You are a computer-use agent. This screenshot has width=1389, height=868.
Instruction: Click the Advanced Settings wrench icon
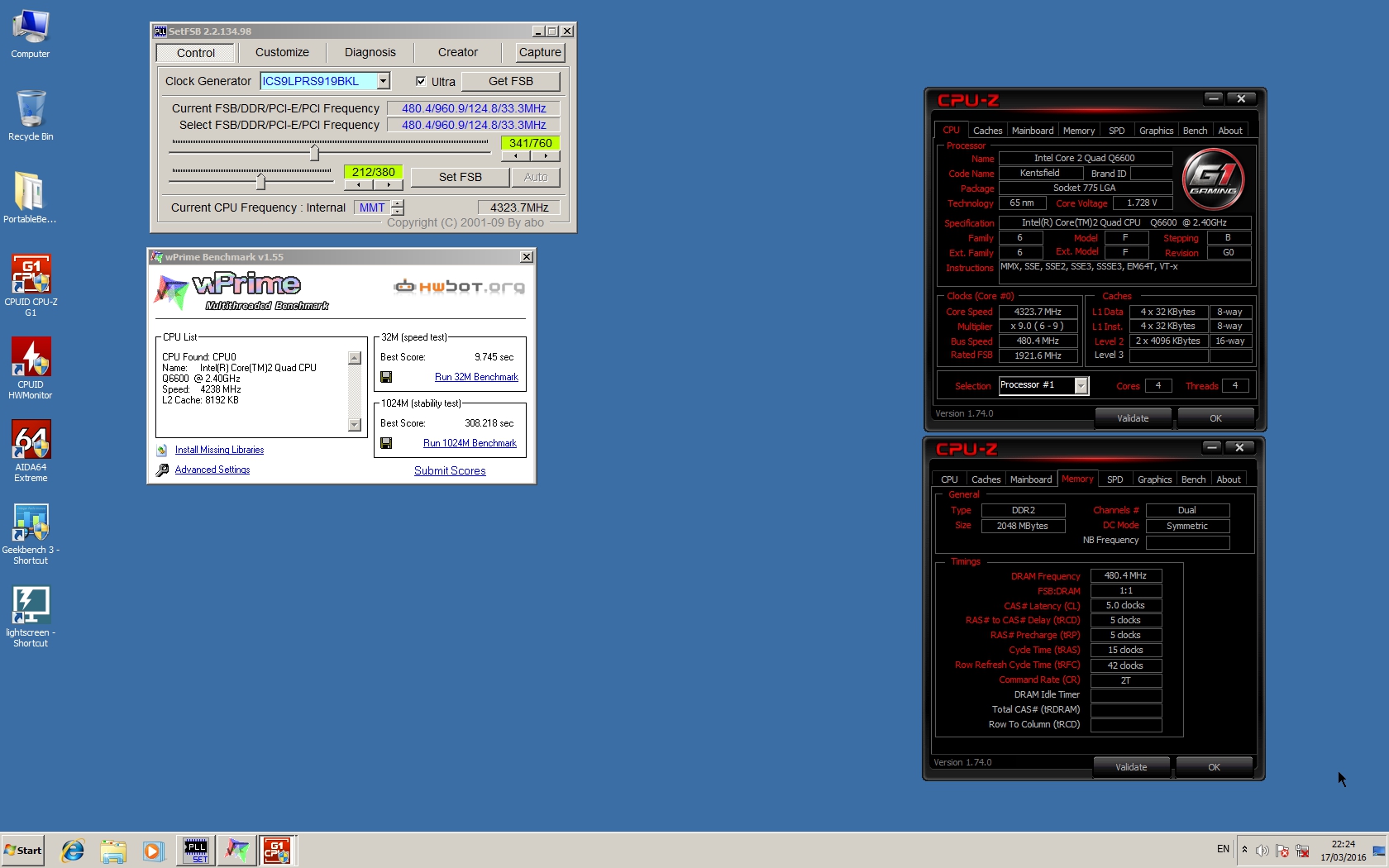[x=163, y=470]
